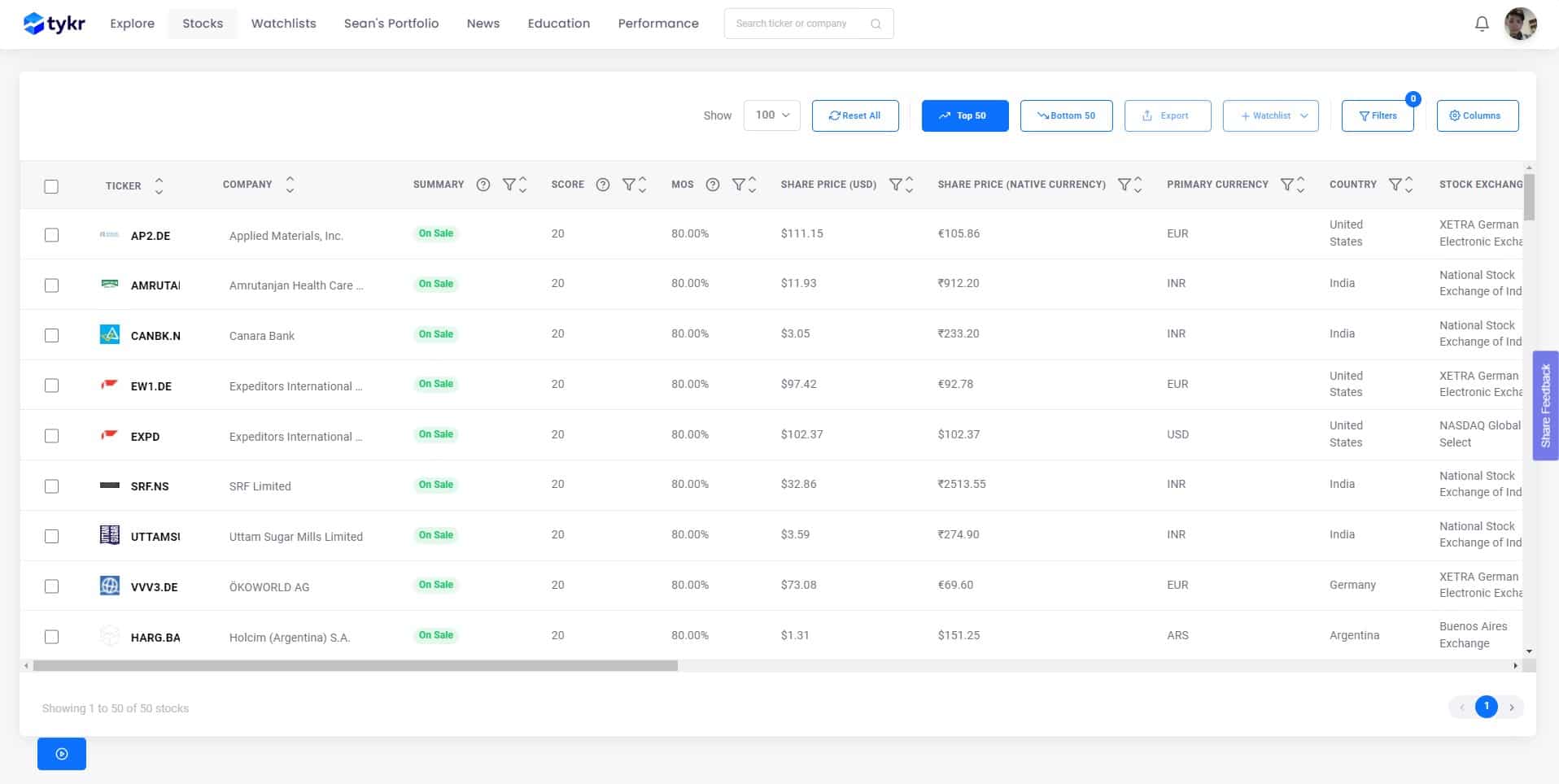Click the vertical table scrollbar
This screenshot has width=1559, height=784.
coord(1530,197)
